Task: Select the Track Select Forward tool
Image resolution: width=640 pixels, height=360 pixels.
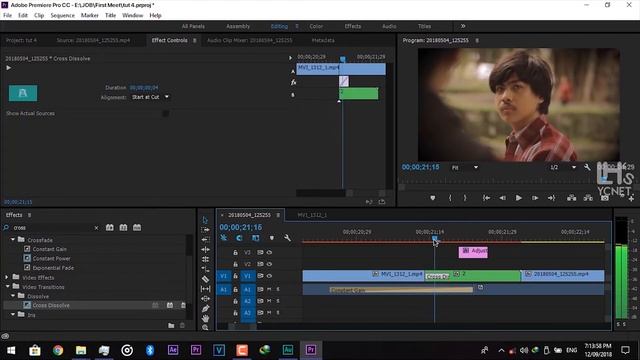Action: (205, 230)
